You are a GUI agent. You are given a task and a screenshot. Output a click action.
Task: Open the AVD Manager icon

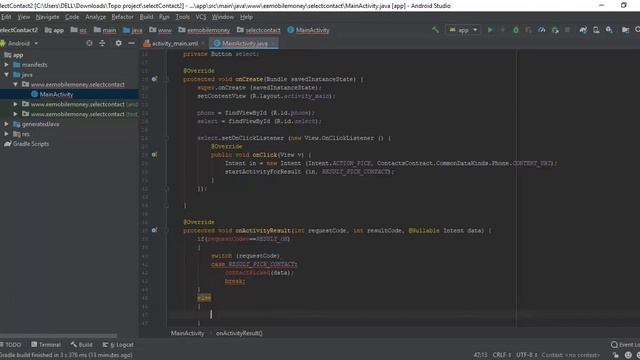point(596,30)
